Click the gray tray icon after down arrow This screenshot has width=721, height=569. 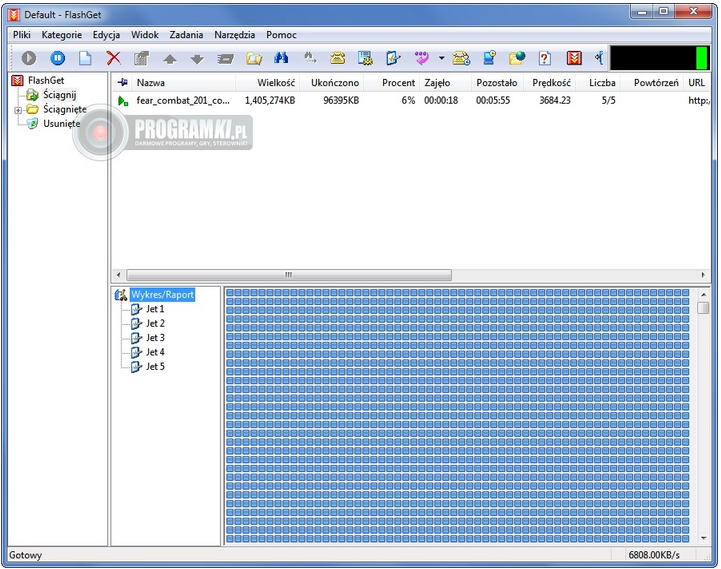225,59
